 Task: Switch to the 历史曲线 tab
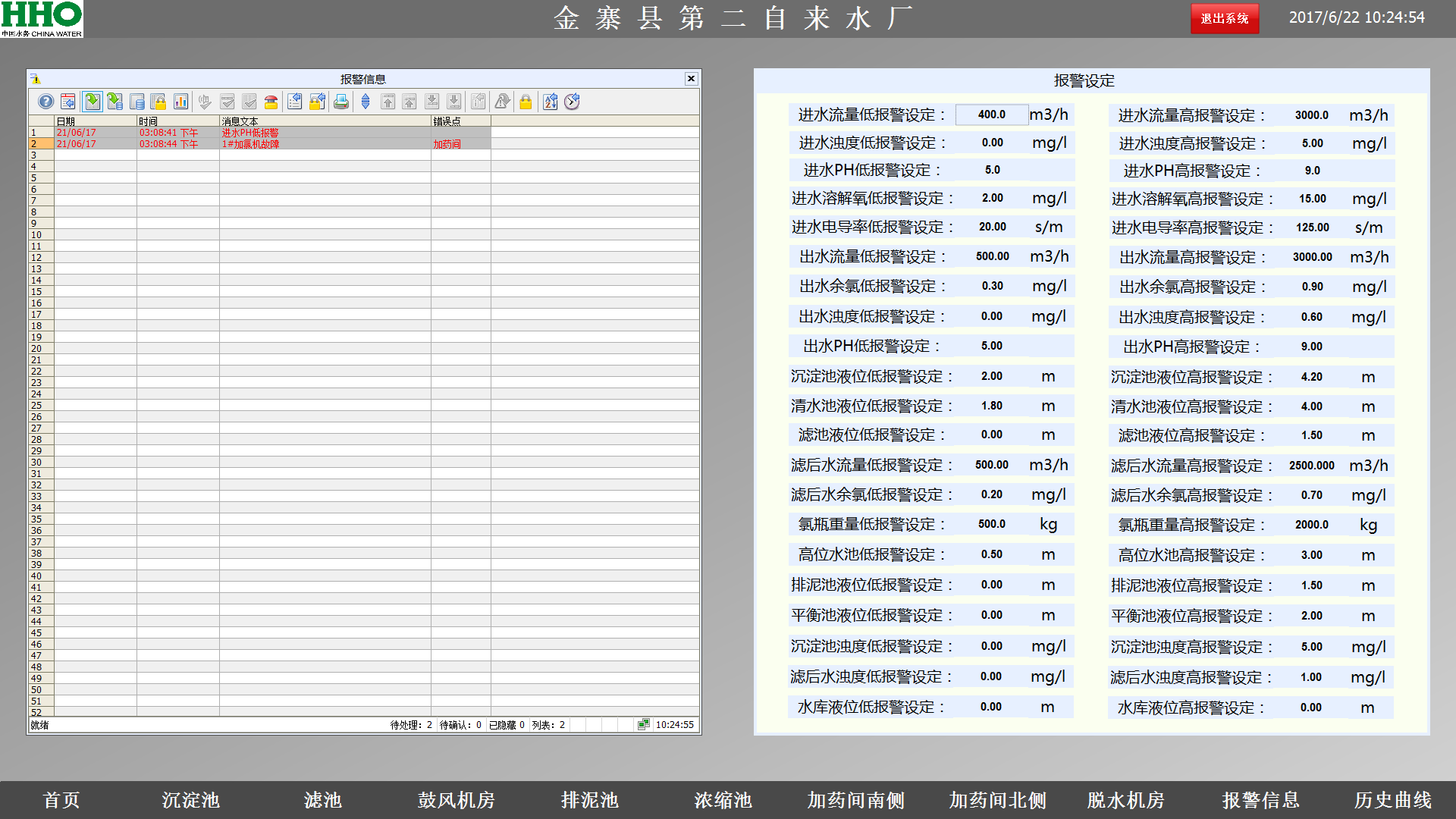click(1392, 800)
